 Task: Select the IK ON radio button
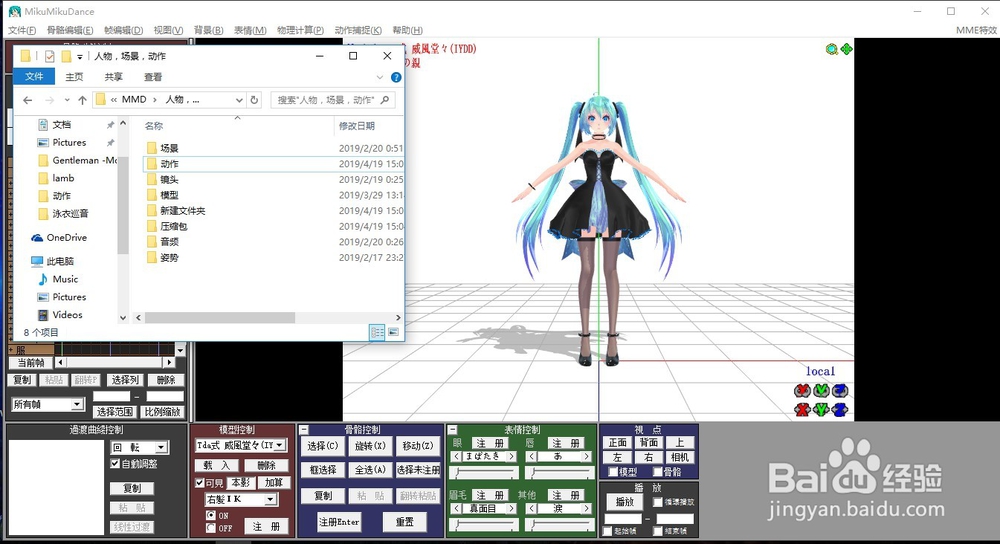click(211, 515)
